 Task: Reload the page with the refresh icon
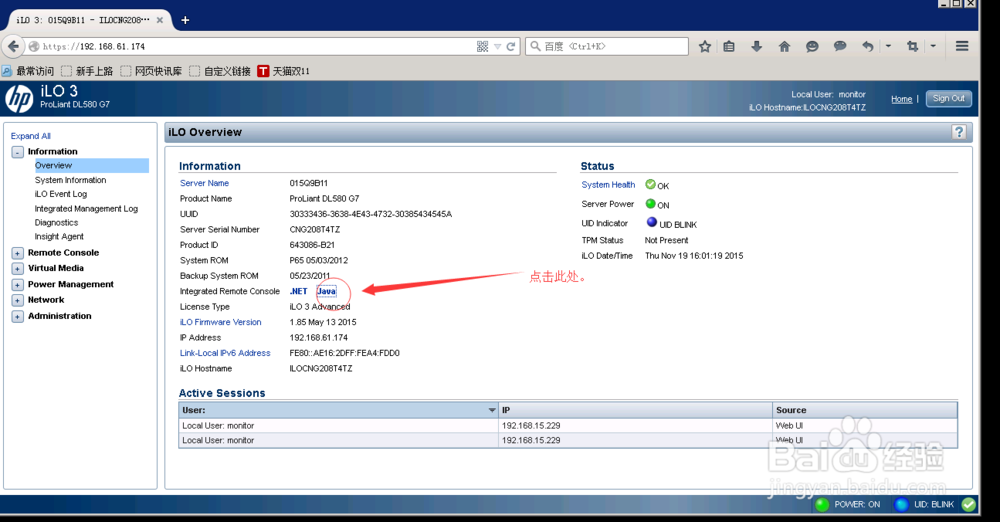click(511, 47)
